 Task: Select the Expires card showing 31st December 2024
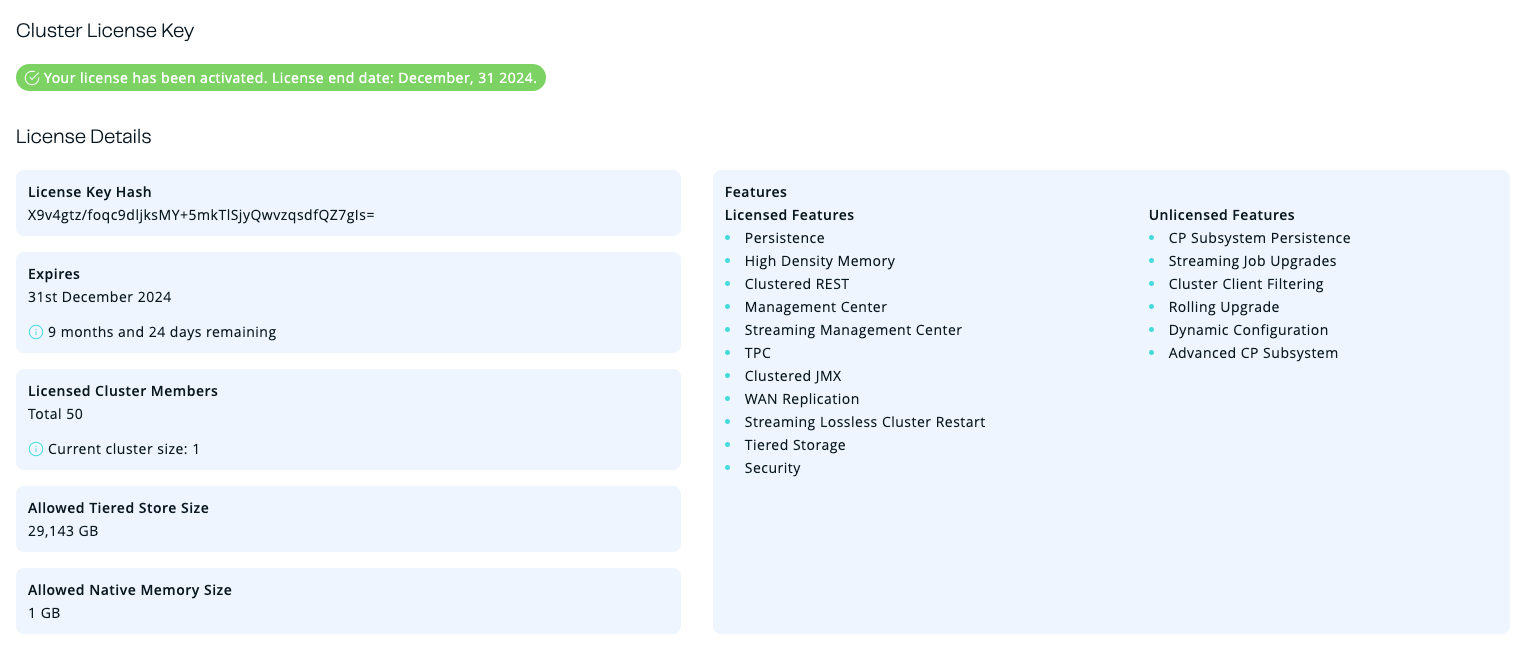click(348, 303)
